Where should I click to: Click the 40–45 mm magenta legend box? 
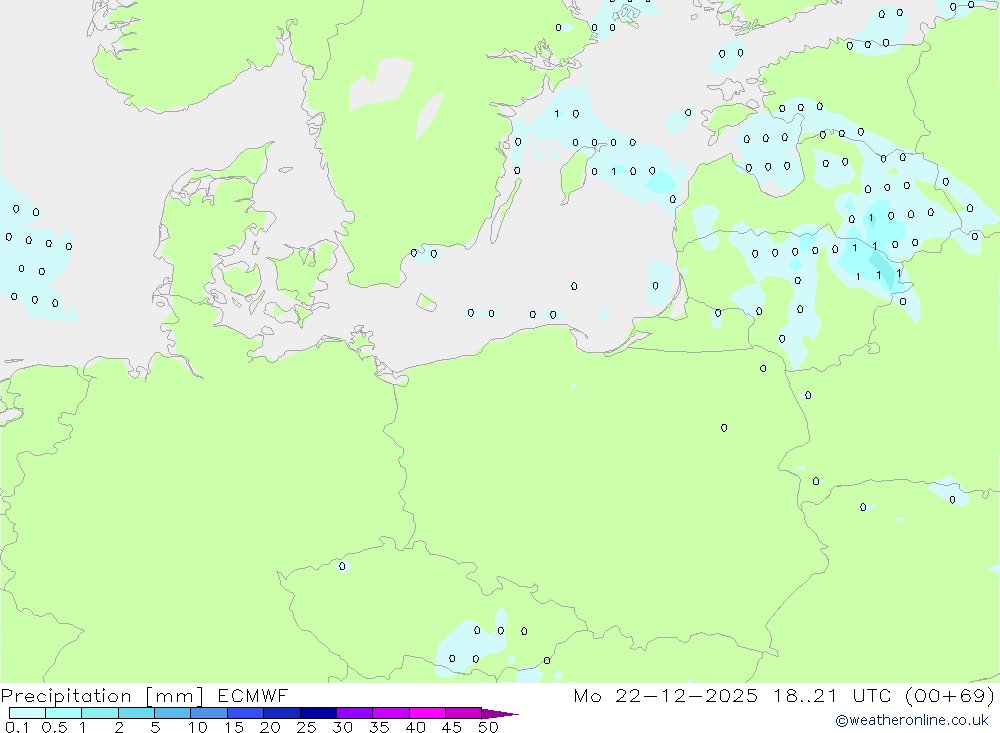tap(427, 713)
